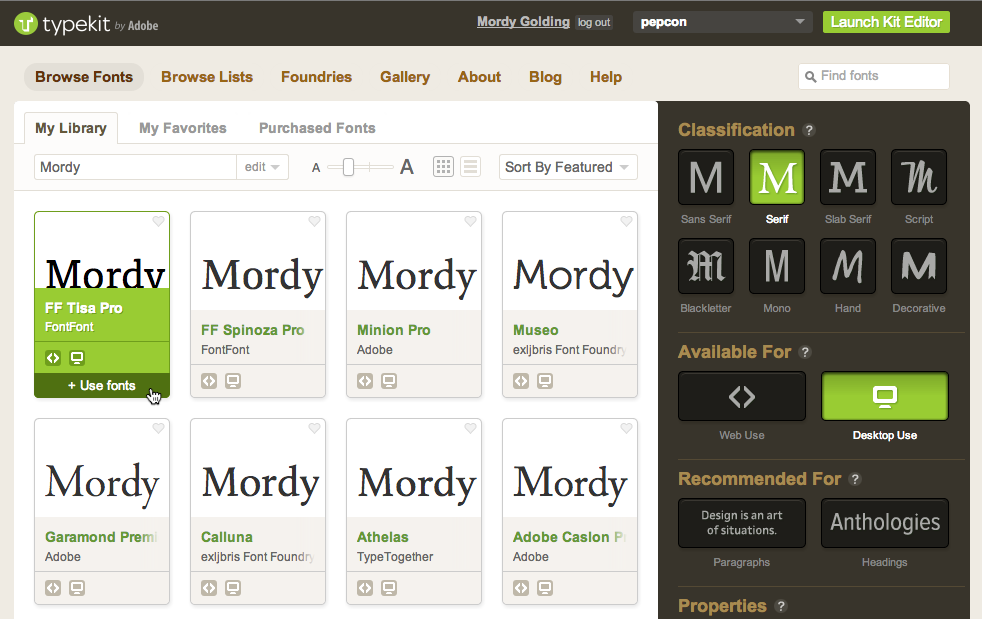Open the Browse Lists menu

coord(207,77)
